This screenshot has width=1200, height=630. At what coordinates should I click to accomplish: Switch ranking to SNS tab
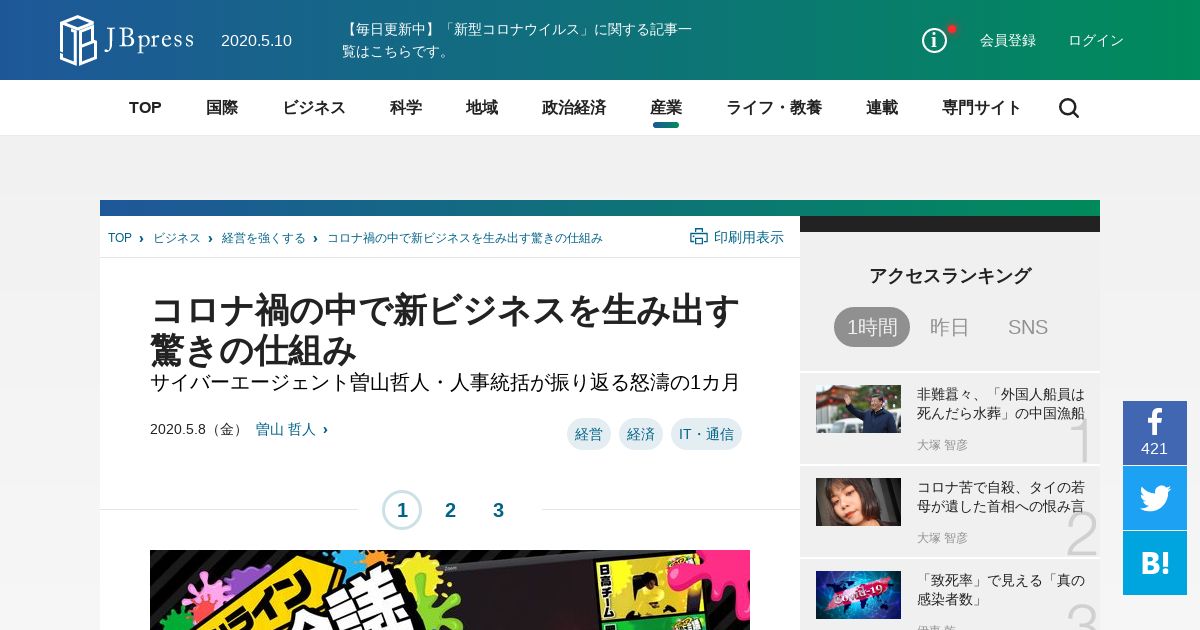click(x=1028, y=327)
